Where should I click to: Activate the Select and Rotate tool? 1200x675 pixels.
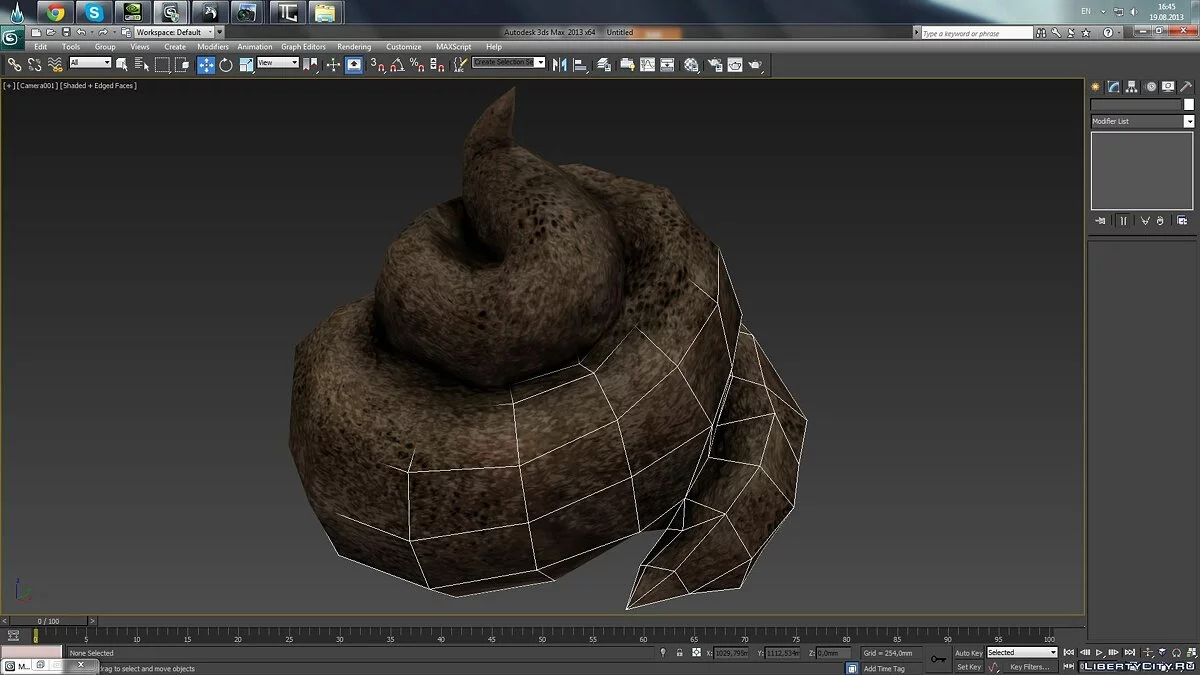[x=226, y=64]
